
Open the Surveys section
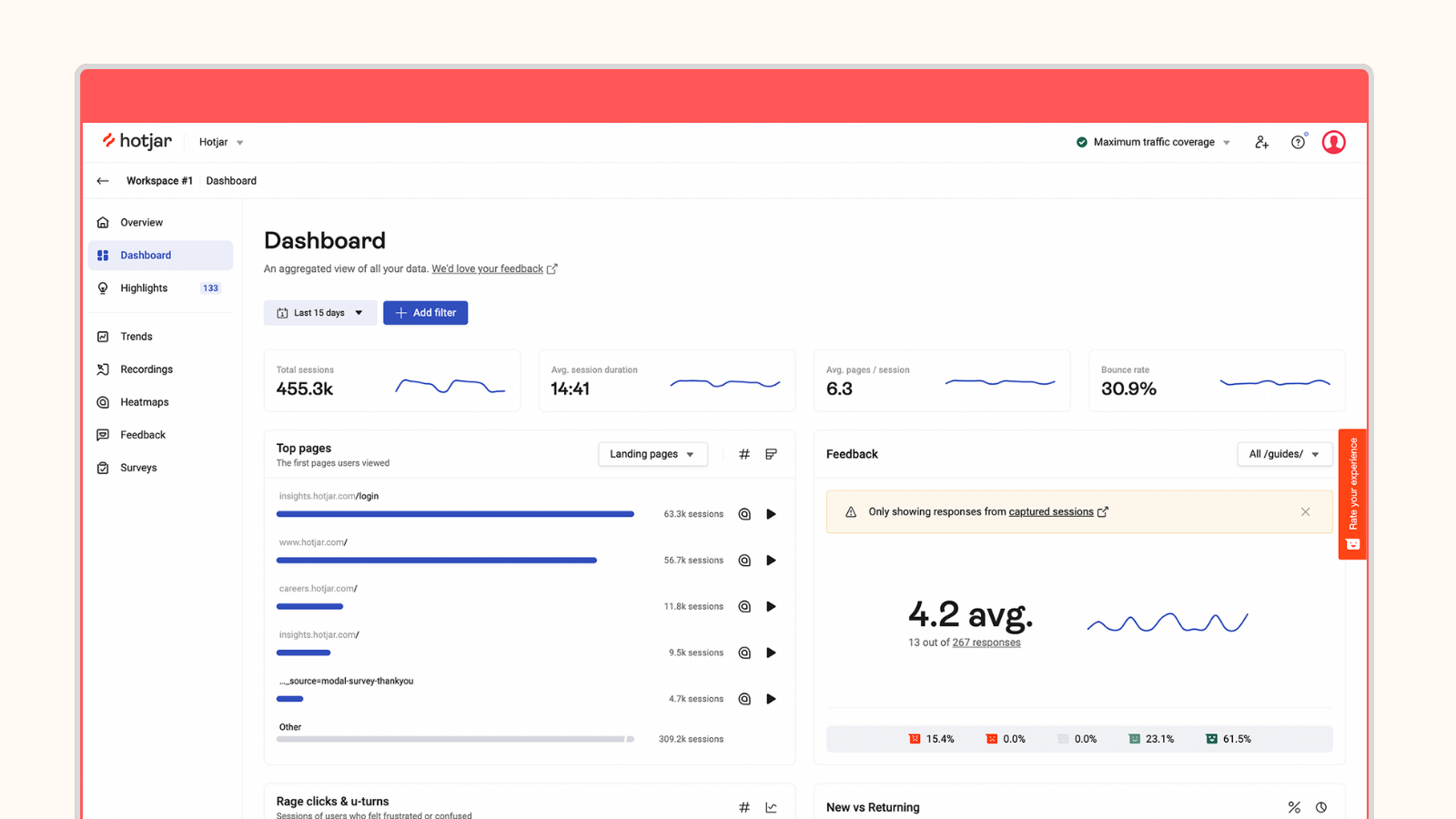coord(138,467)
